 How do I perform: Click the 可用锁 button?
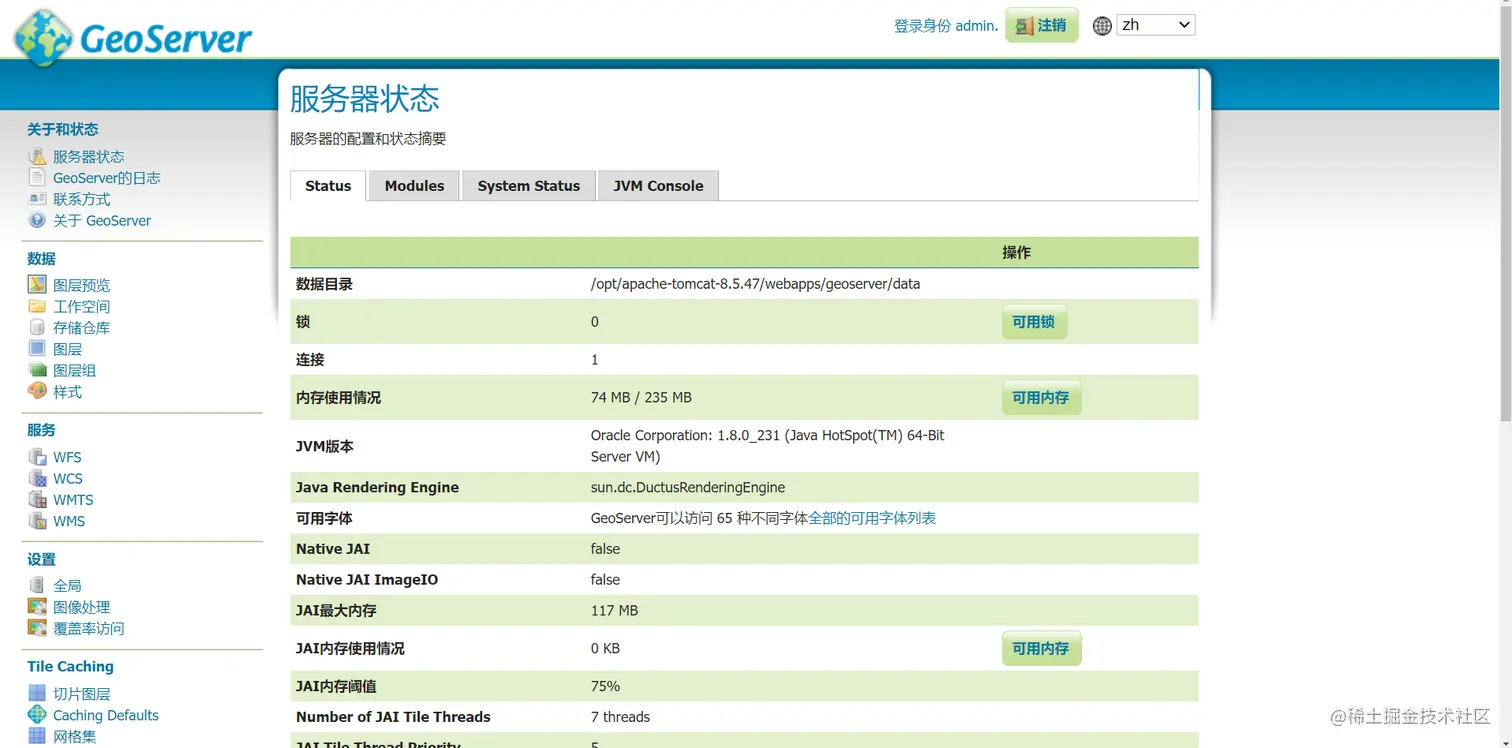(1034, 322)
